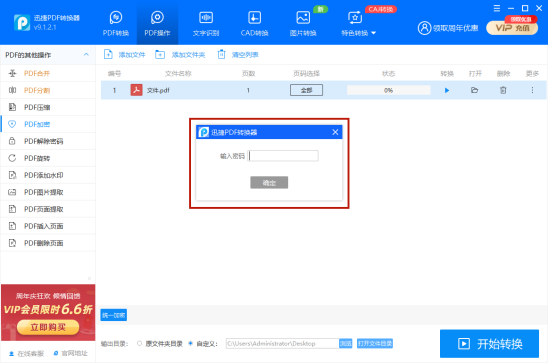Select PDF添加水印 in sidebar
This screenshot has width=549, height=364.
click(x=48, y=175)
